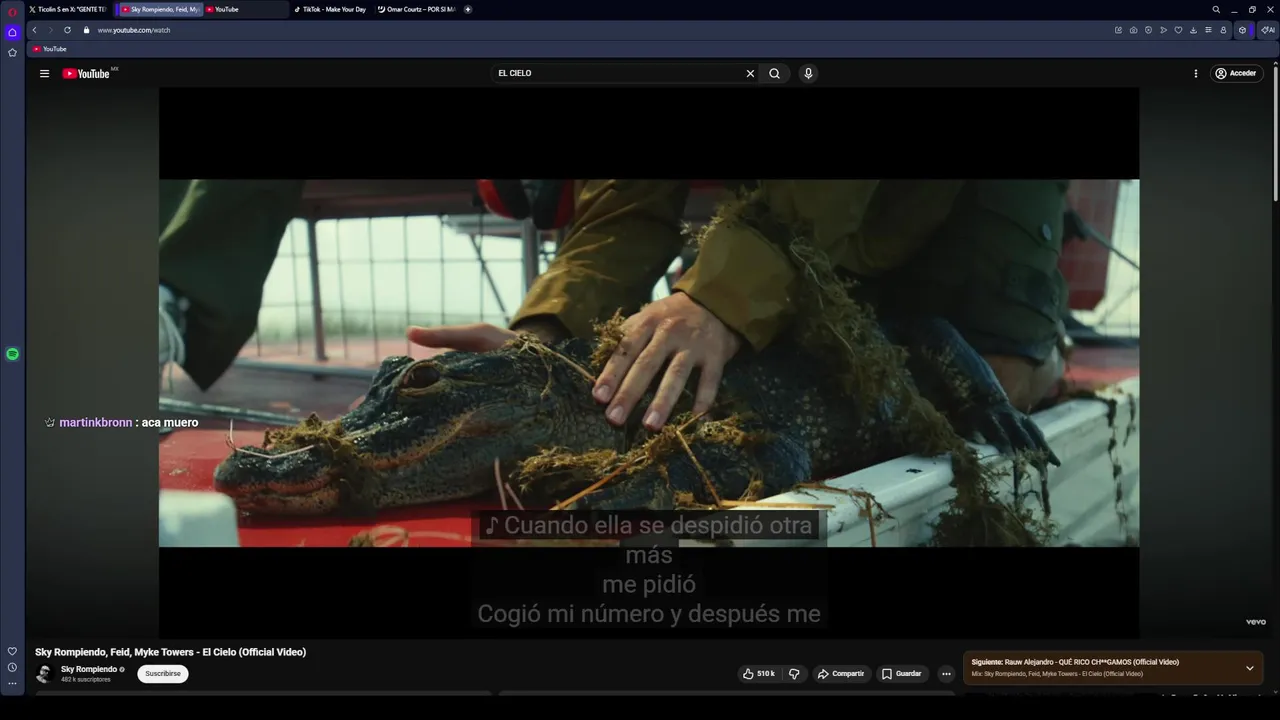The height and width of the screenshot is (720, 1280).
Task: Open the Aria AI button
Action: tap(1268, 30)
